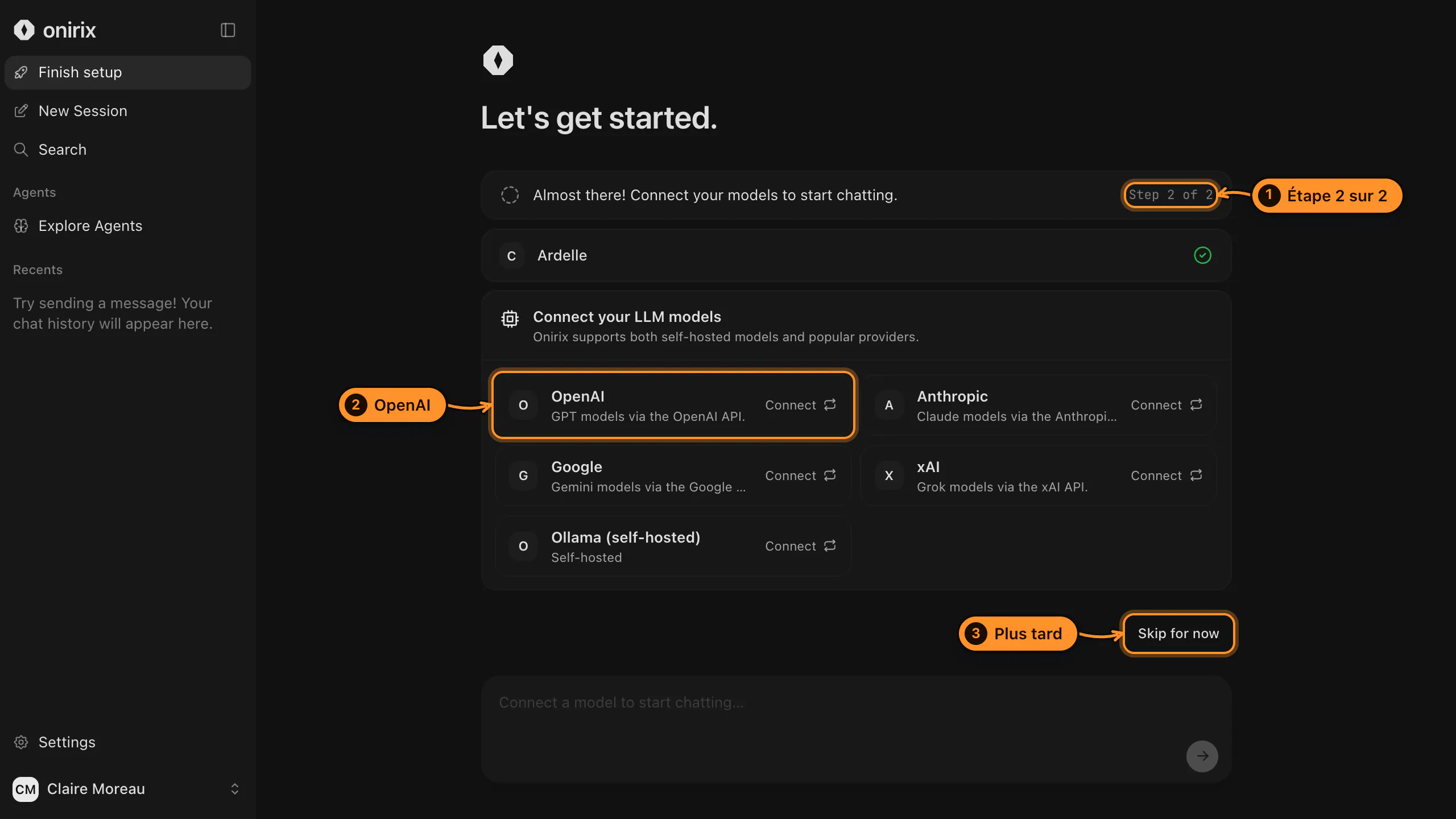This screenshot has width=1456, height=819.
Task: Click Skip for now
Action: point(1178,634)
